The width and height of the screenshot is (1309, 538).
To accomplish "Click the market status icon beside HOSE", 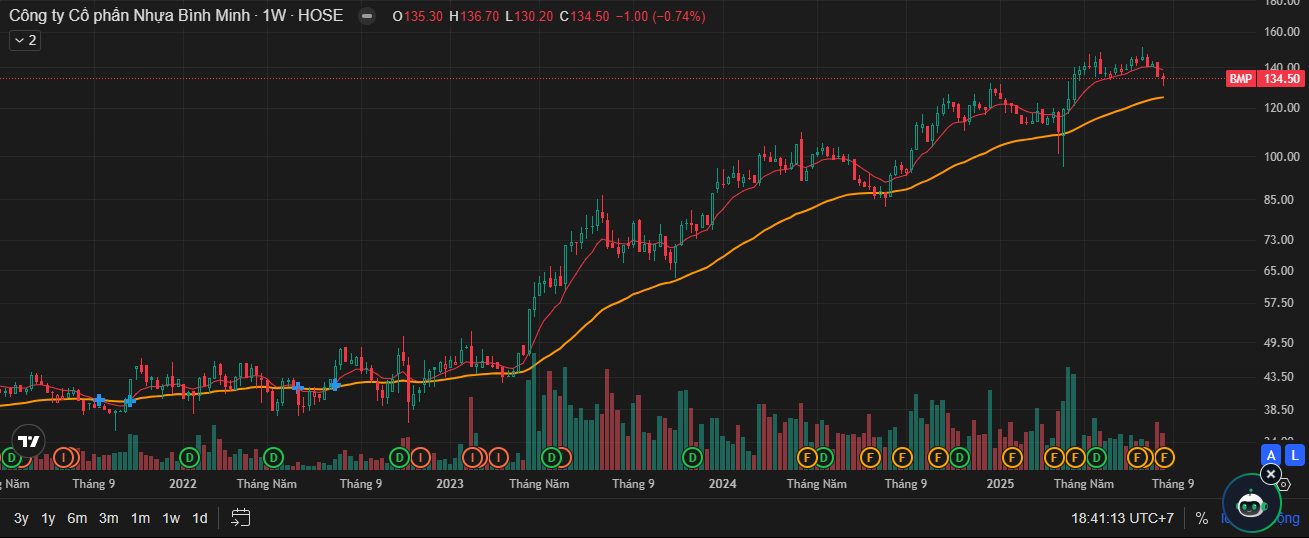I will click(367, 16).
